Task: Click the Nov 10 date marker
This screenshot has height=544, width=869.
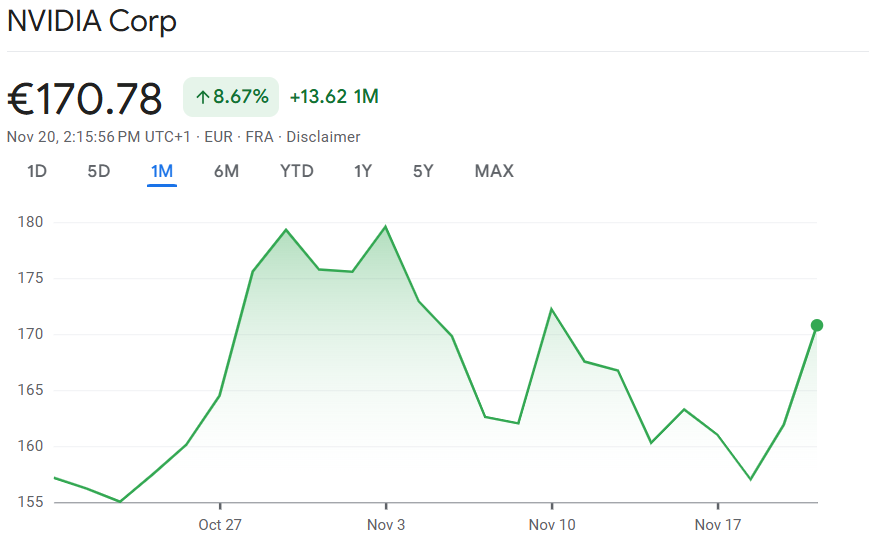Action: point(551,524)
